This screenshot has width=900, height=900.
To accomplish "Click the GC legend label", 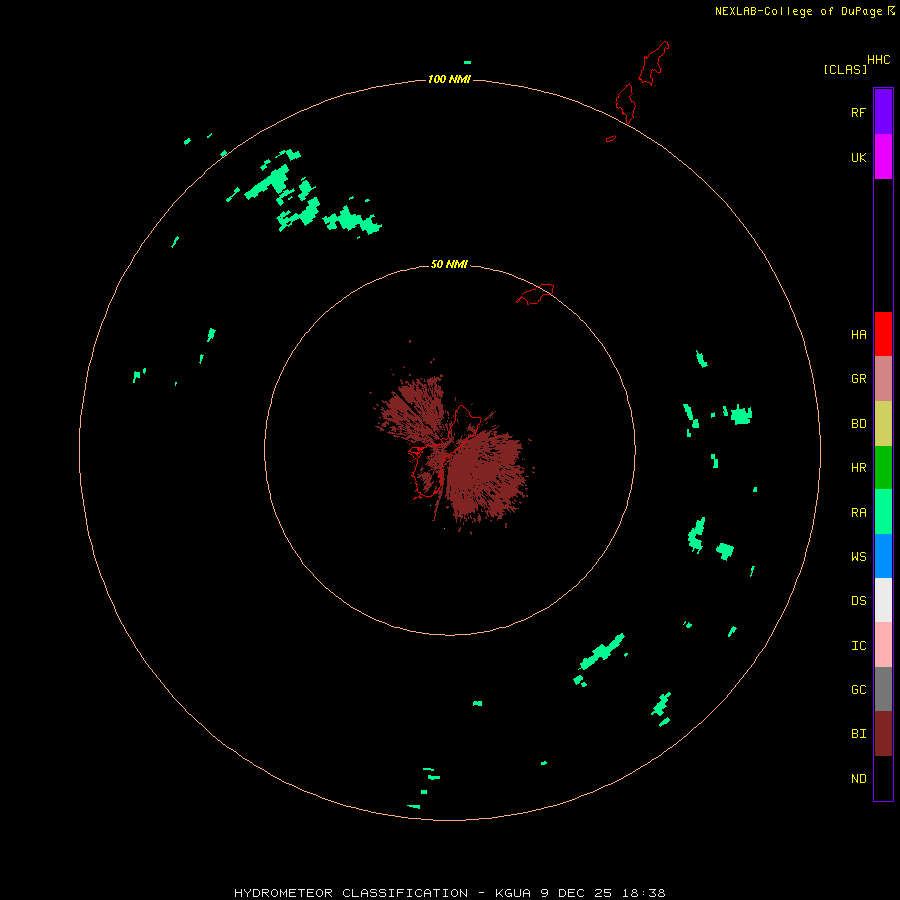I will pos(859,689).
